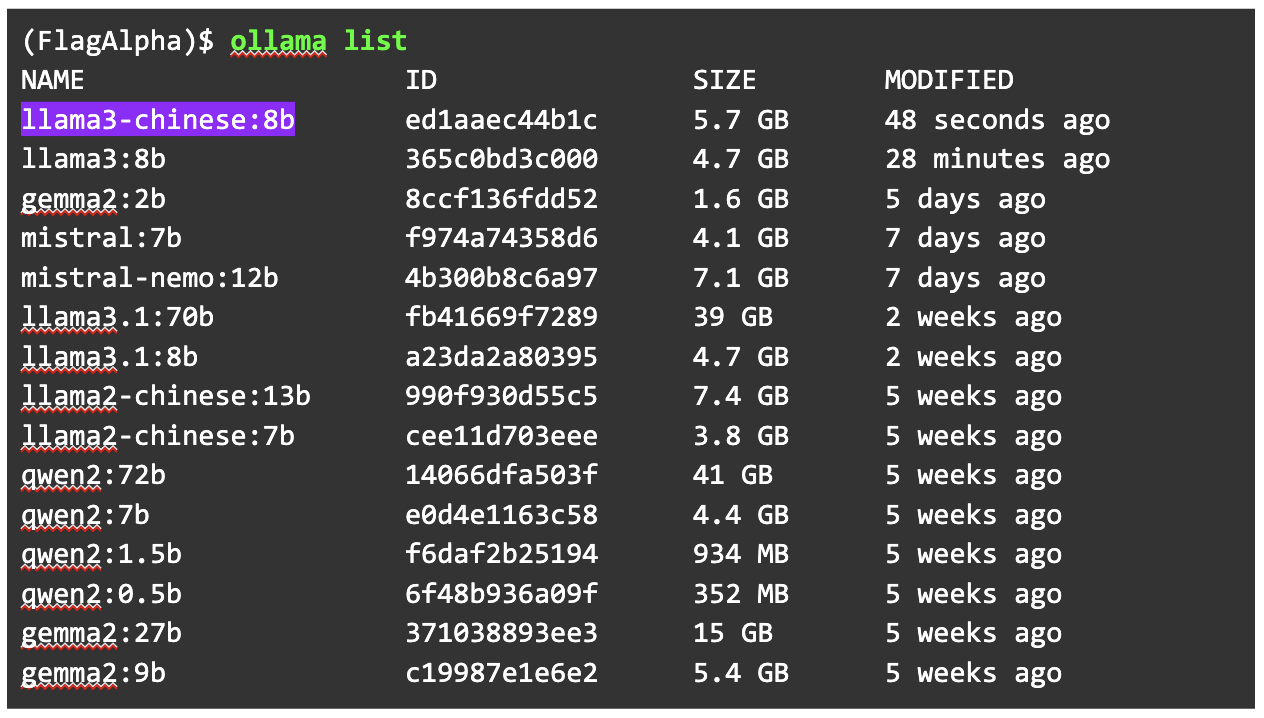Click the 39 GB size value
This screenshot has width=1264, height=718.
click(x=733, y=317)
